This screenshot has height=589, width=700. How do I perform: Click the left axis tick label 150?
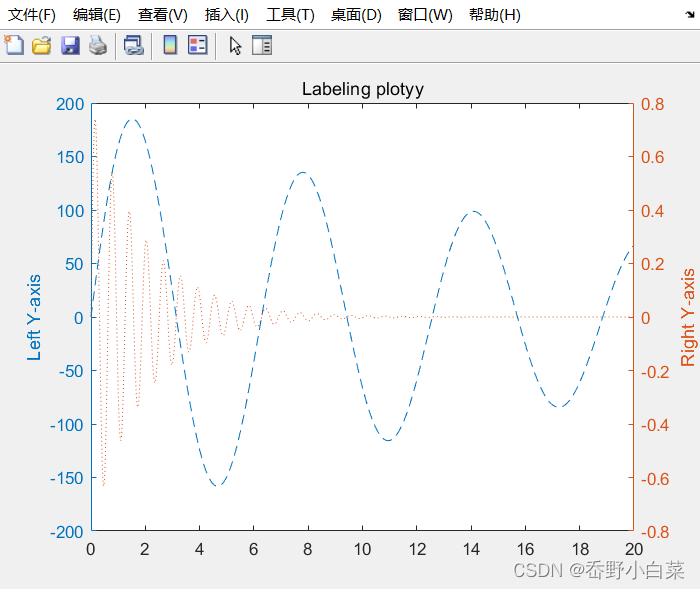click(x=71, y=157)
